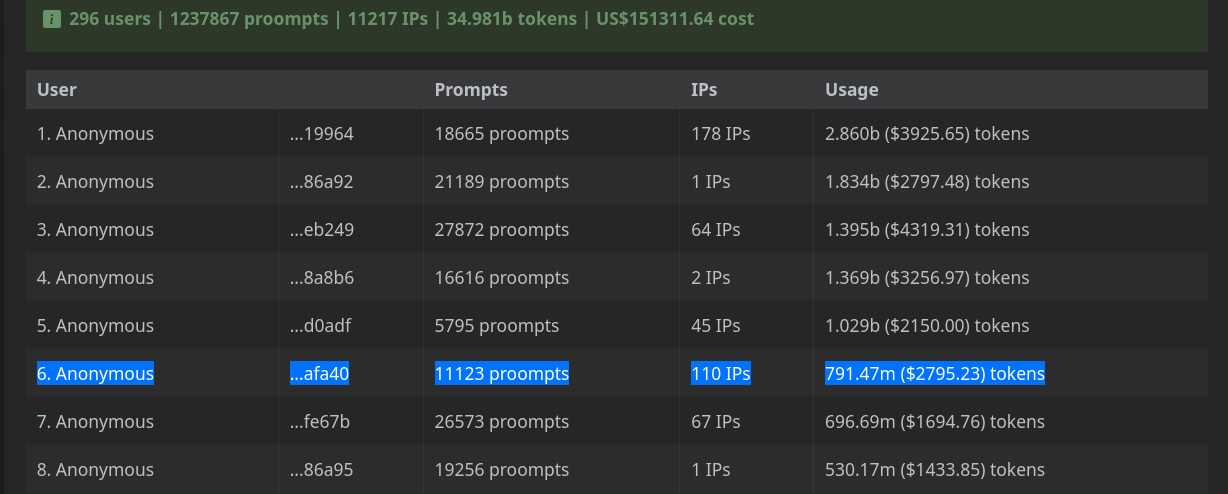
Task: Click the 26573 proompts cell
Action: click(502, 422)
